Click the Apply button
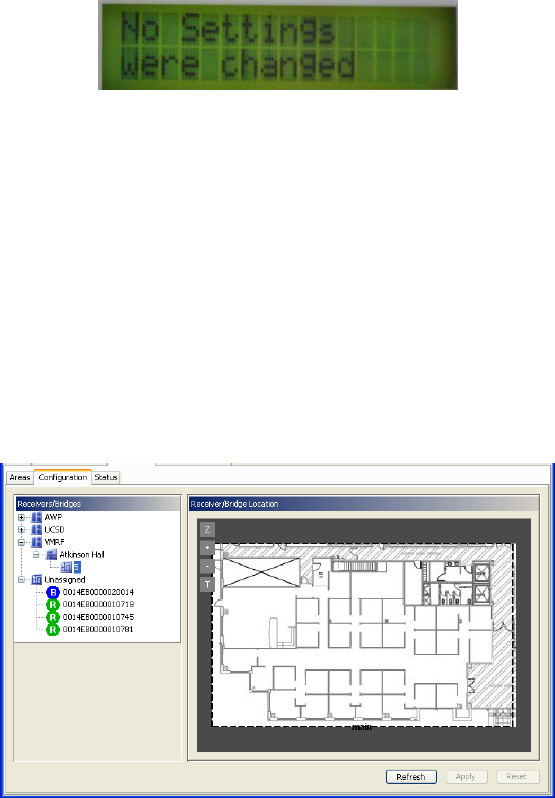 [466, 777]
